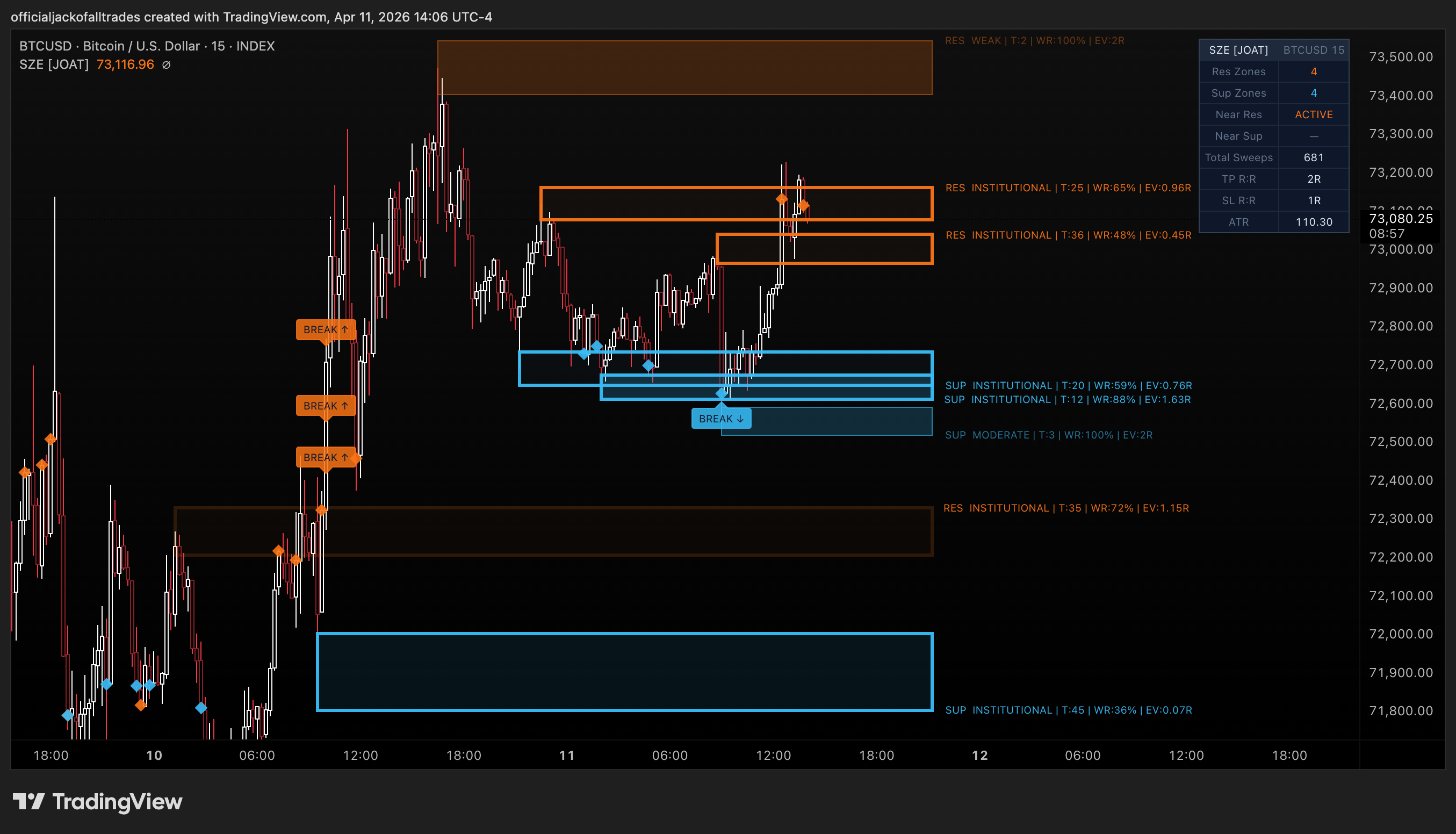Click the SUP INSTITUTIONAL T:12 WR:88% label
The width and height of the screenshot is (1456, 834).
(1067, 399)
